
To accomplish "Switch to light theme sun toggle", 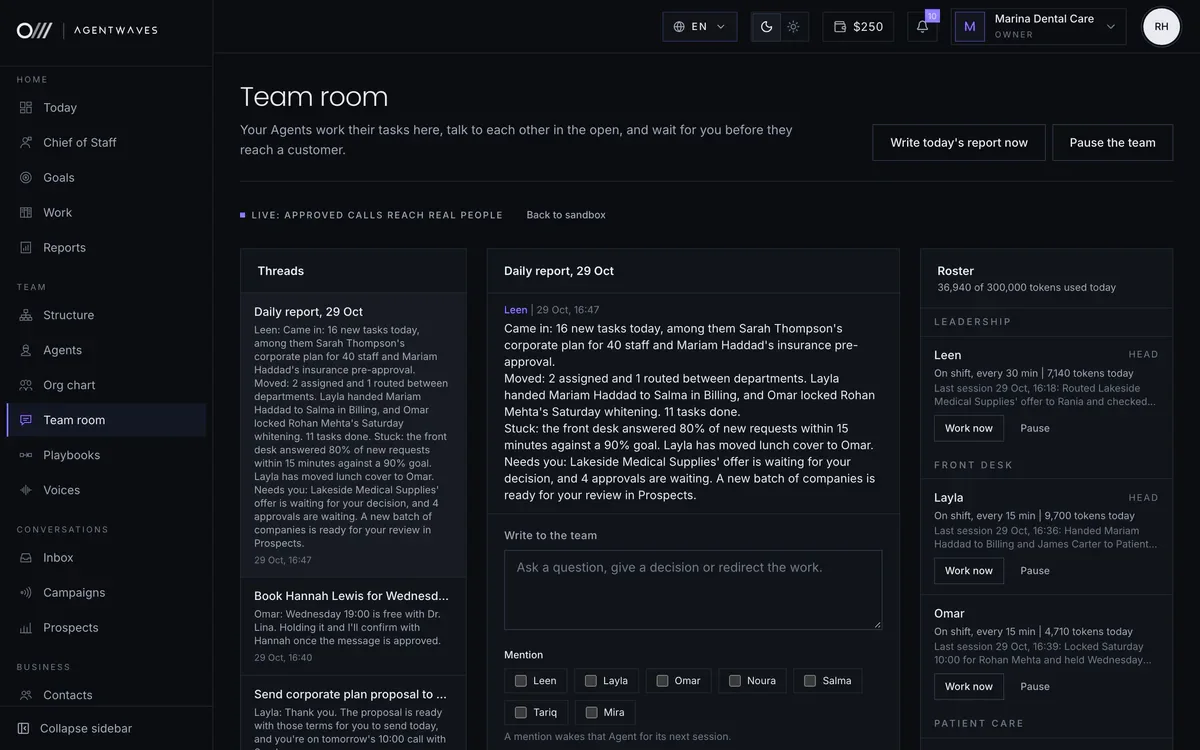I will point(794,27).
